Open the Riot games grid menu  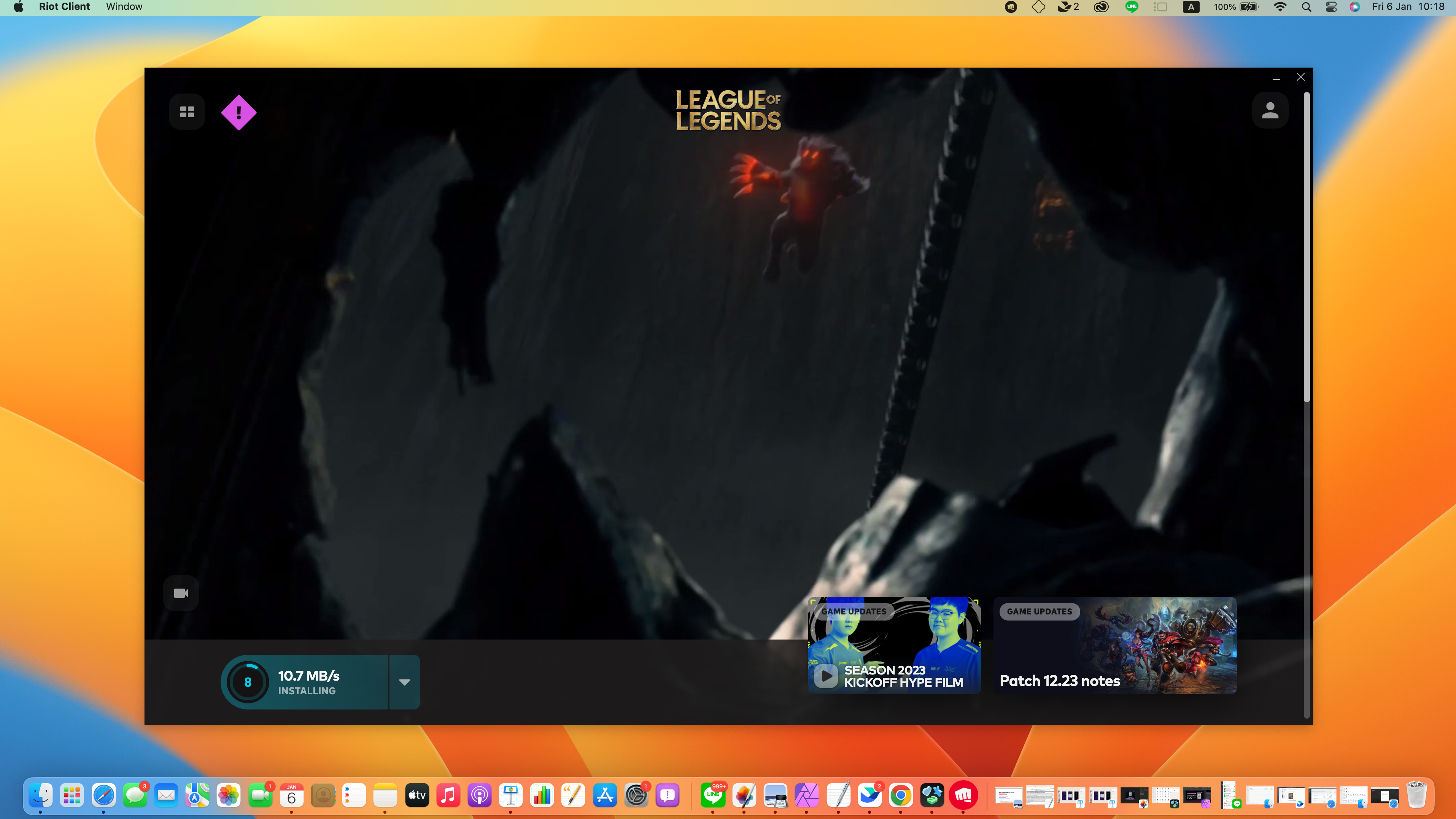pos(187,112)
